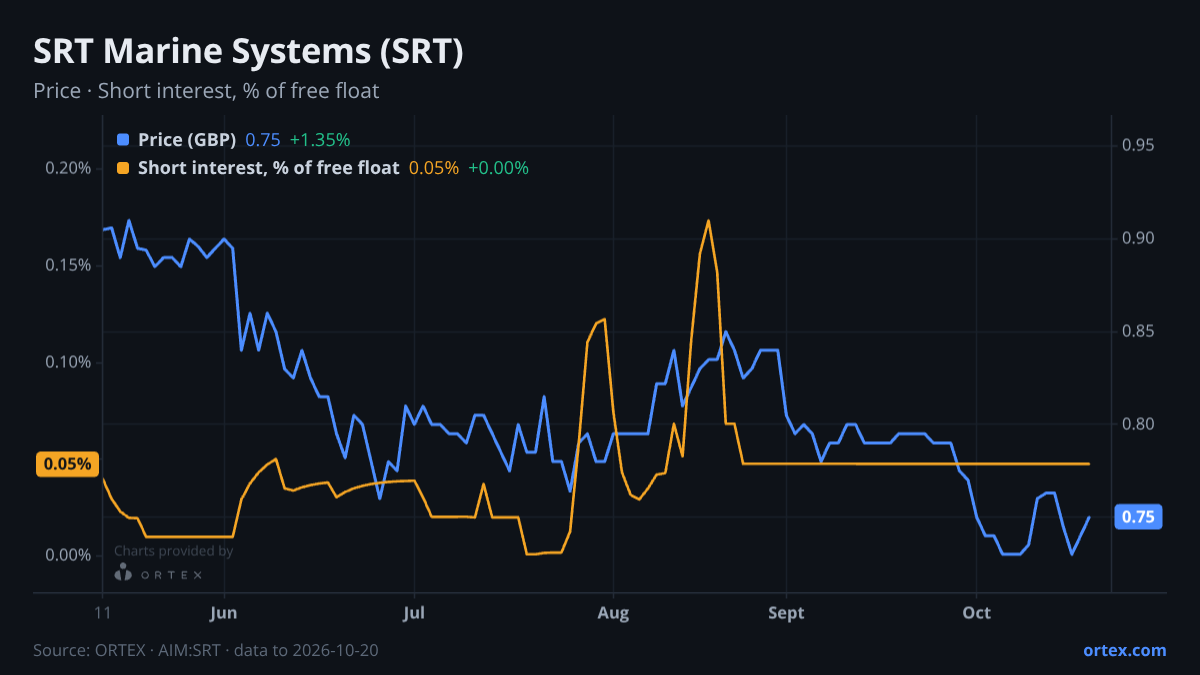Click the SRT Marine Systems (SRT) title

(x=248, y=52)
